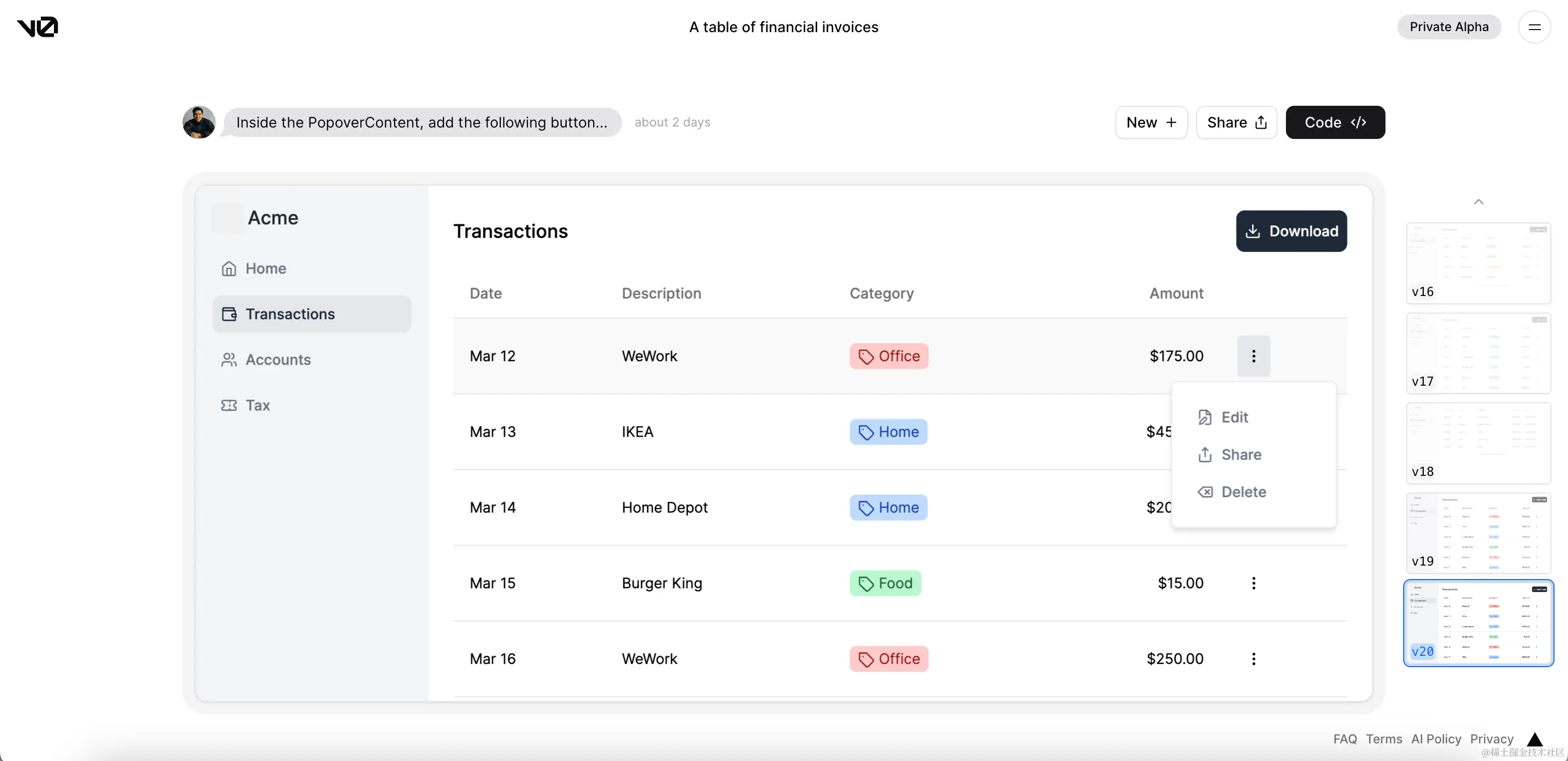1568x761 pixels.
Task: Choose Delete in the popover menu
Action: pos(1243,492)
